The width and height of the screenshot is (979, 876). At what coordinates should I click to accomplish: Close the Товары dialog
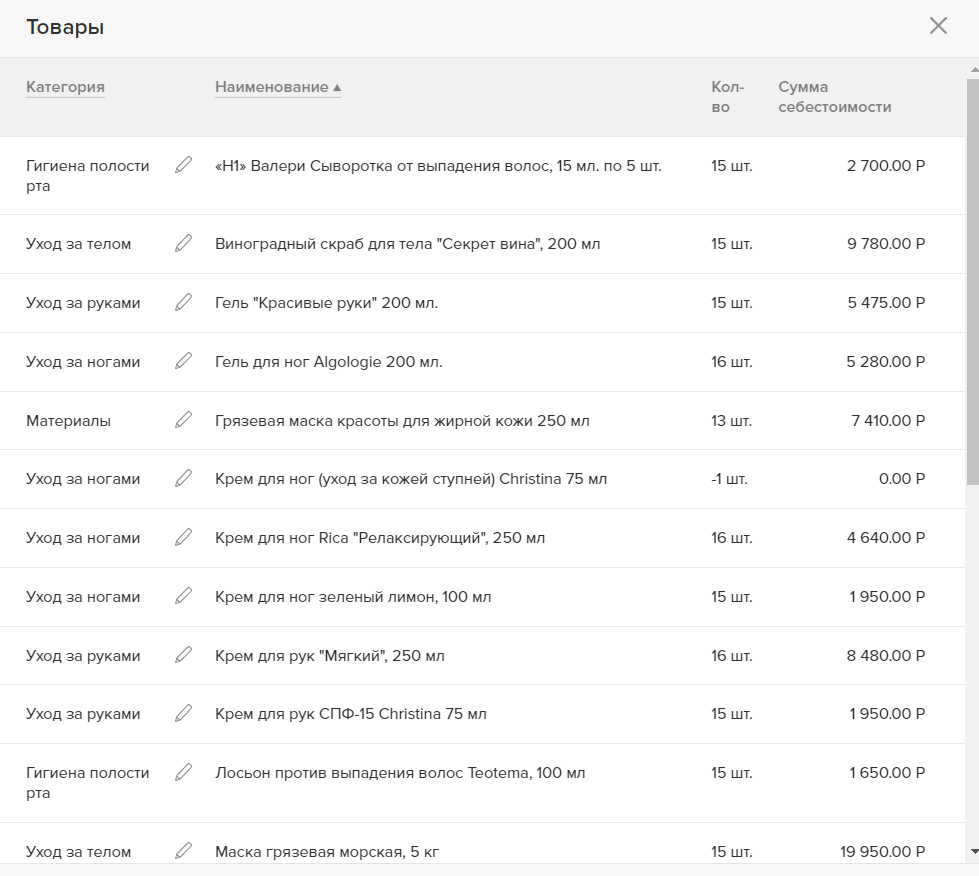click(938, 26)
